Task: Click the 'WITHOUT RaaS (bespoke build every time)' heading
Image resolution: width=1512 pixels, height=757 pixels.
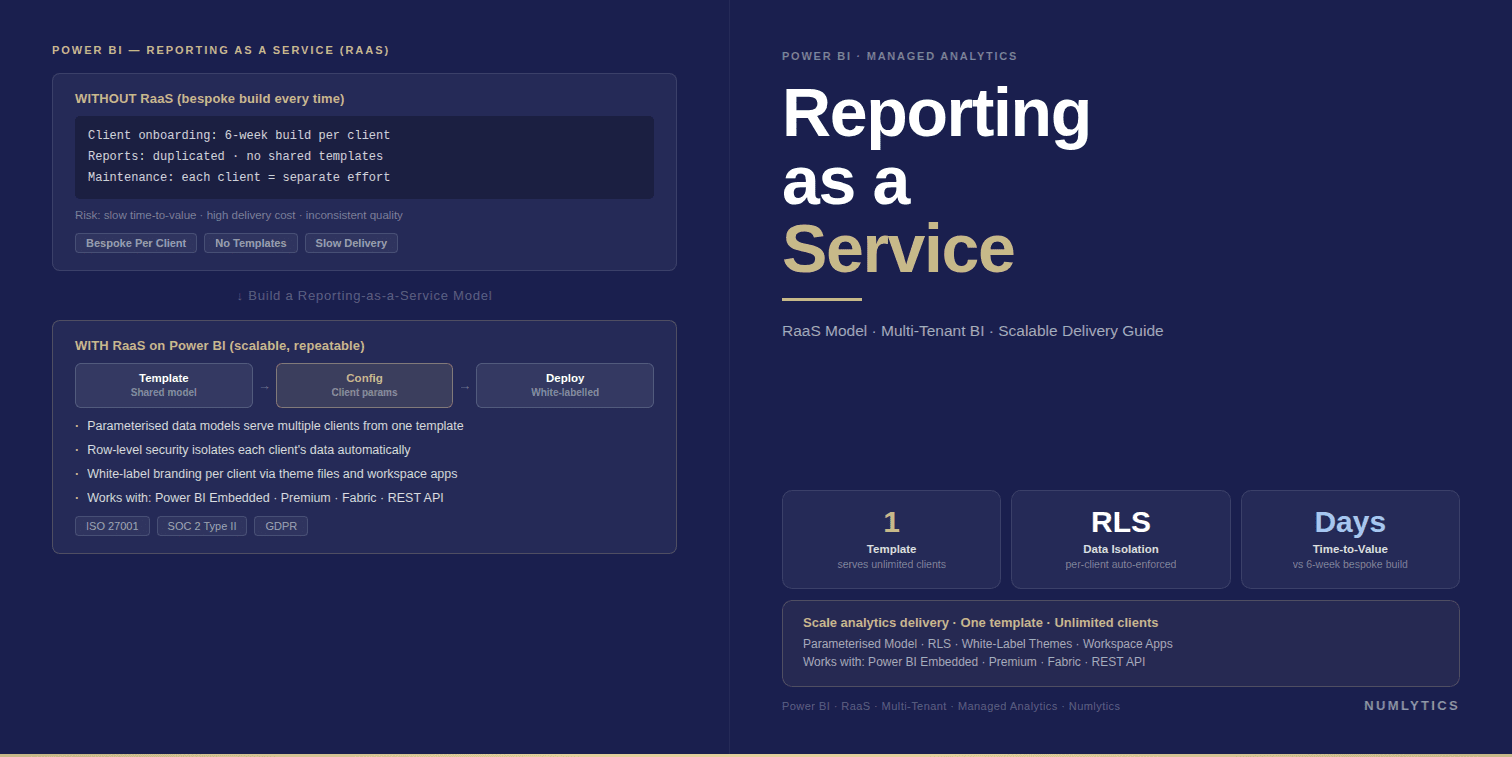Action: [210, 99]
